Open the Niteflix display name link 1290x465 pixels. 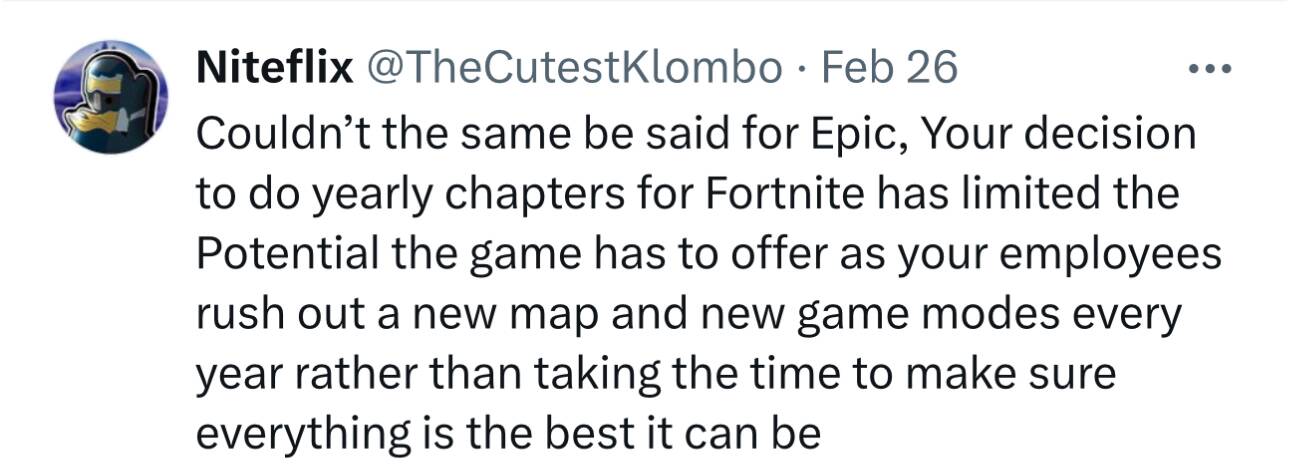pyautogui.click(x=275, y=67)
